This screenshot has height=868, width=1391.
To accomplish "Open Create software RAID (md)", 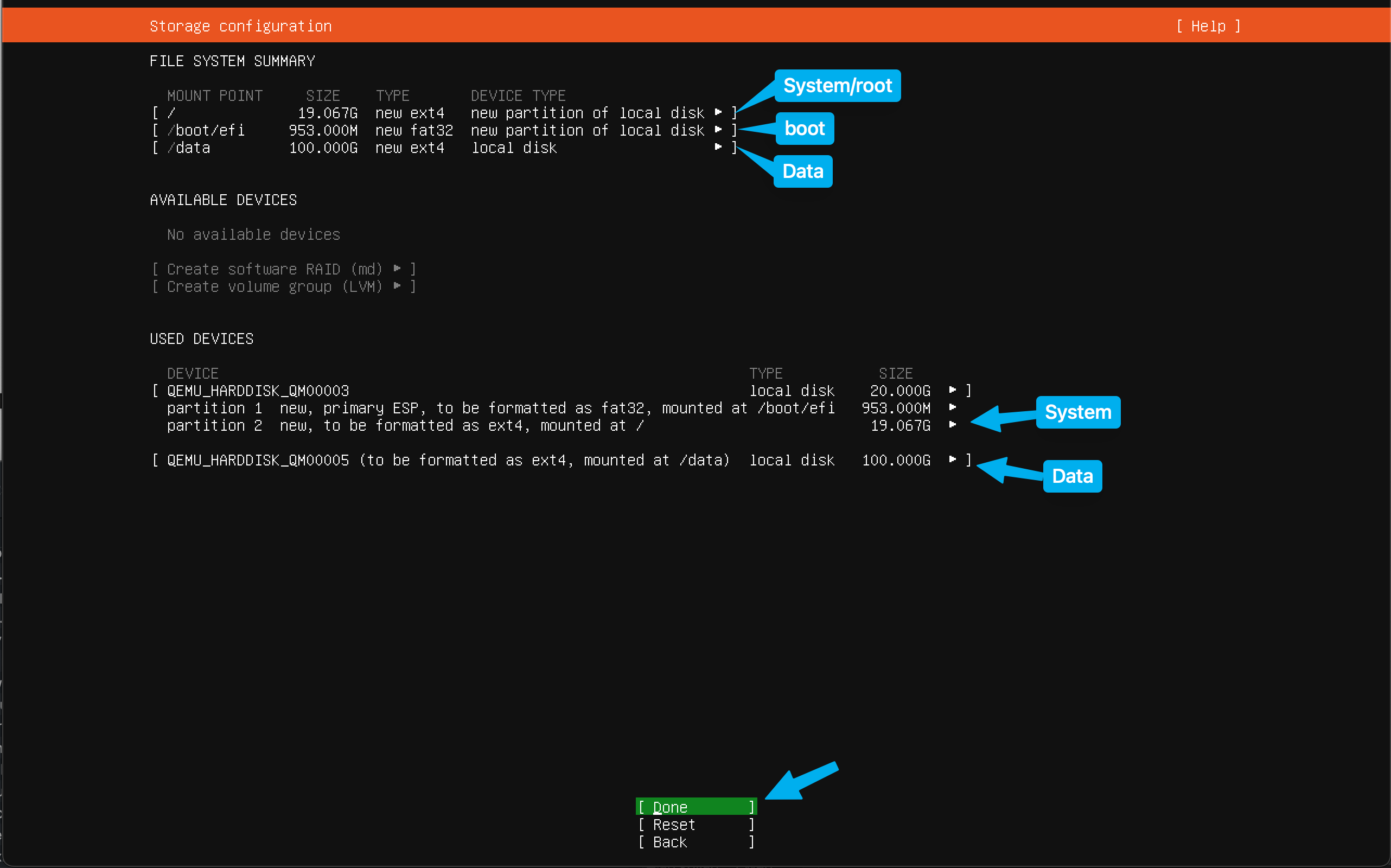I will [x=276, y=269].
